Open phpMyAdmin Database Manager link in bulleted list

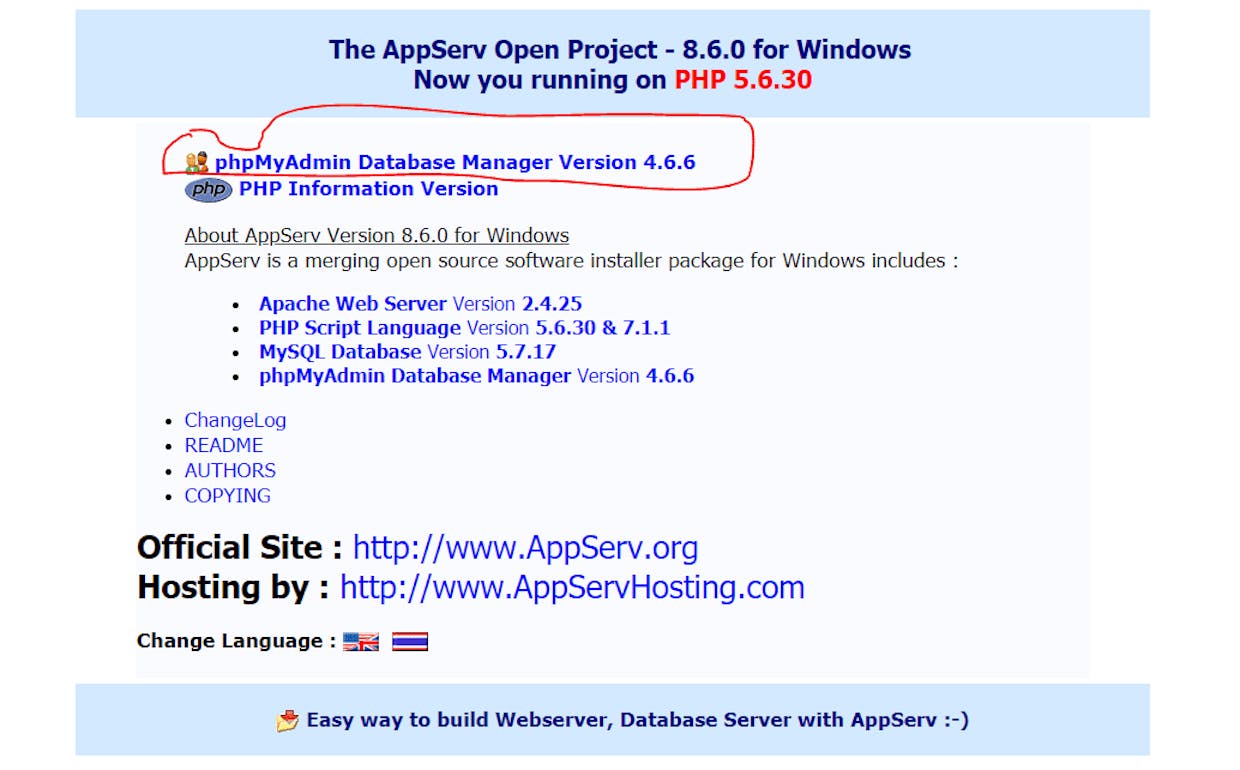point(415,375)
